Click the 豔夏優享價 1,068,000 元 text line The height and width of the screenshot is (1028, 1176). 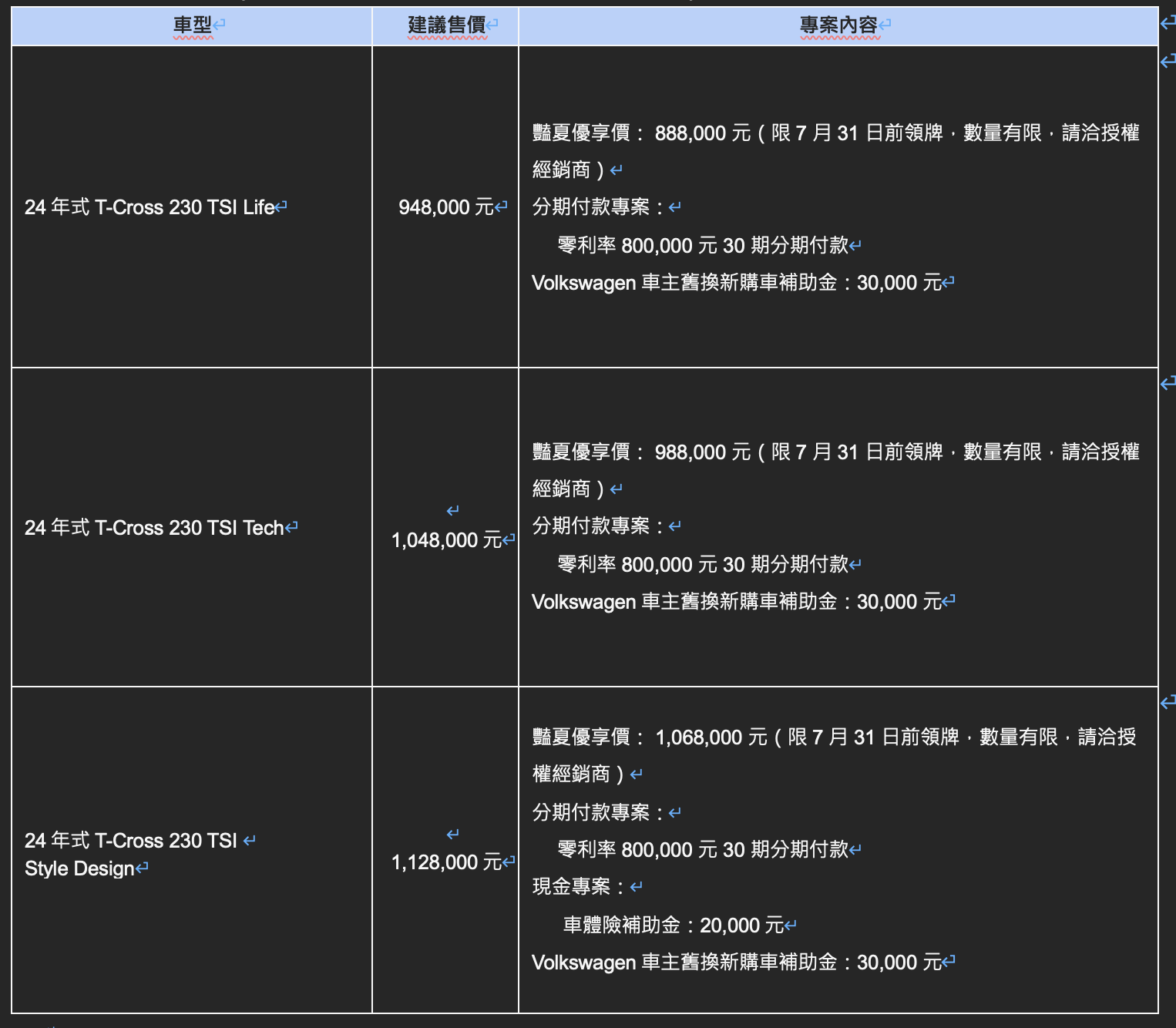pyautogui.click(x=834, y=737)
